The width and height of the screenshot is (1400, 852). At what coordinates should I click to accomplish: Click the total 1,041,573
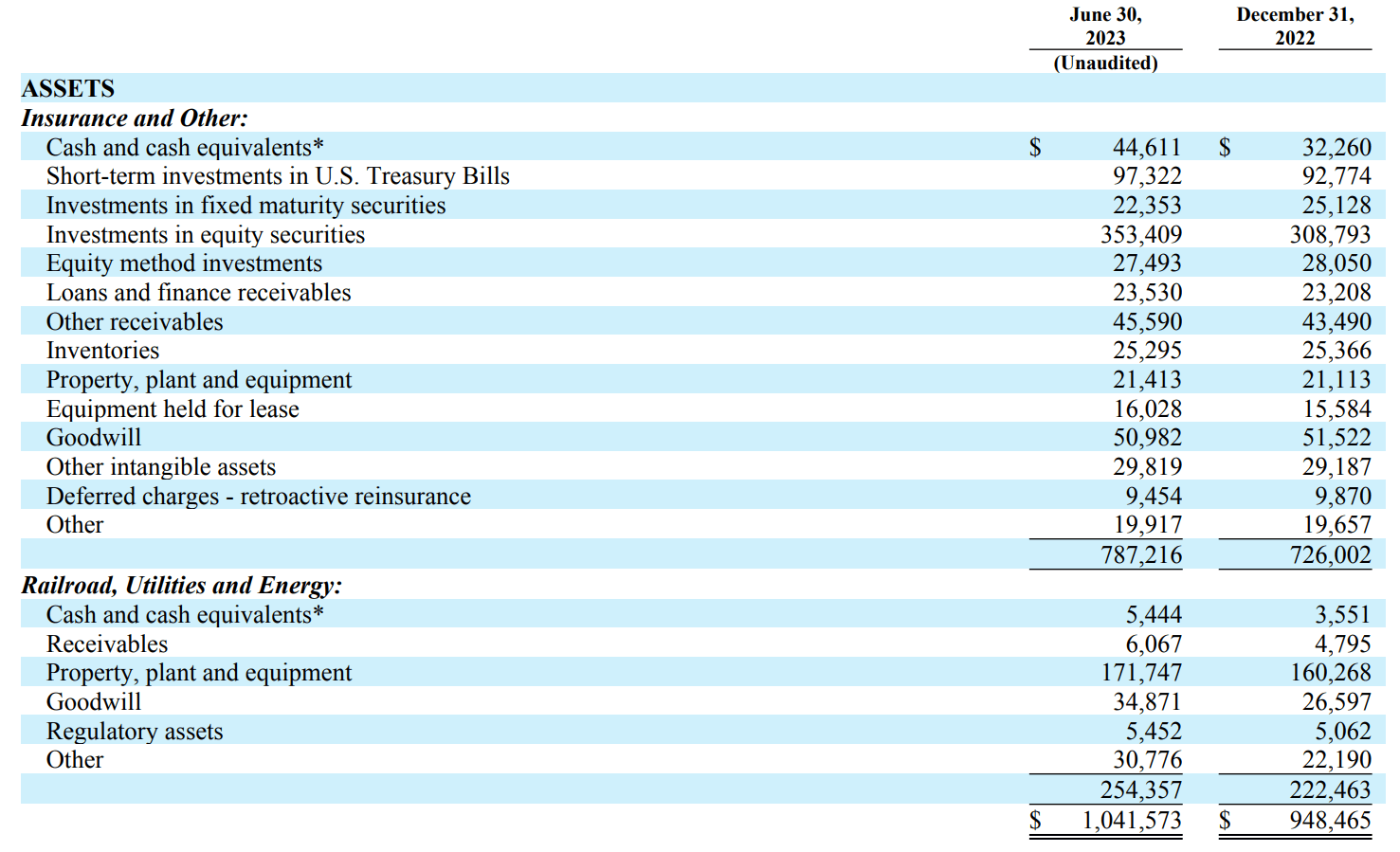click(x=1133, y=821)
